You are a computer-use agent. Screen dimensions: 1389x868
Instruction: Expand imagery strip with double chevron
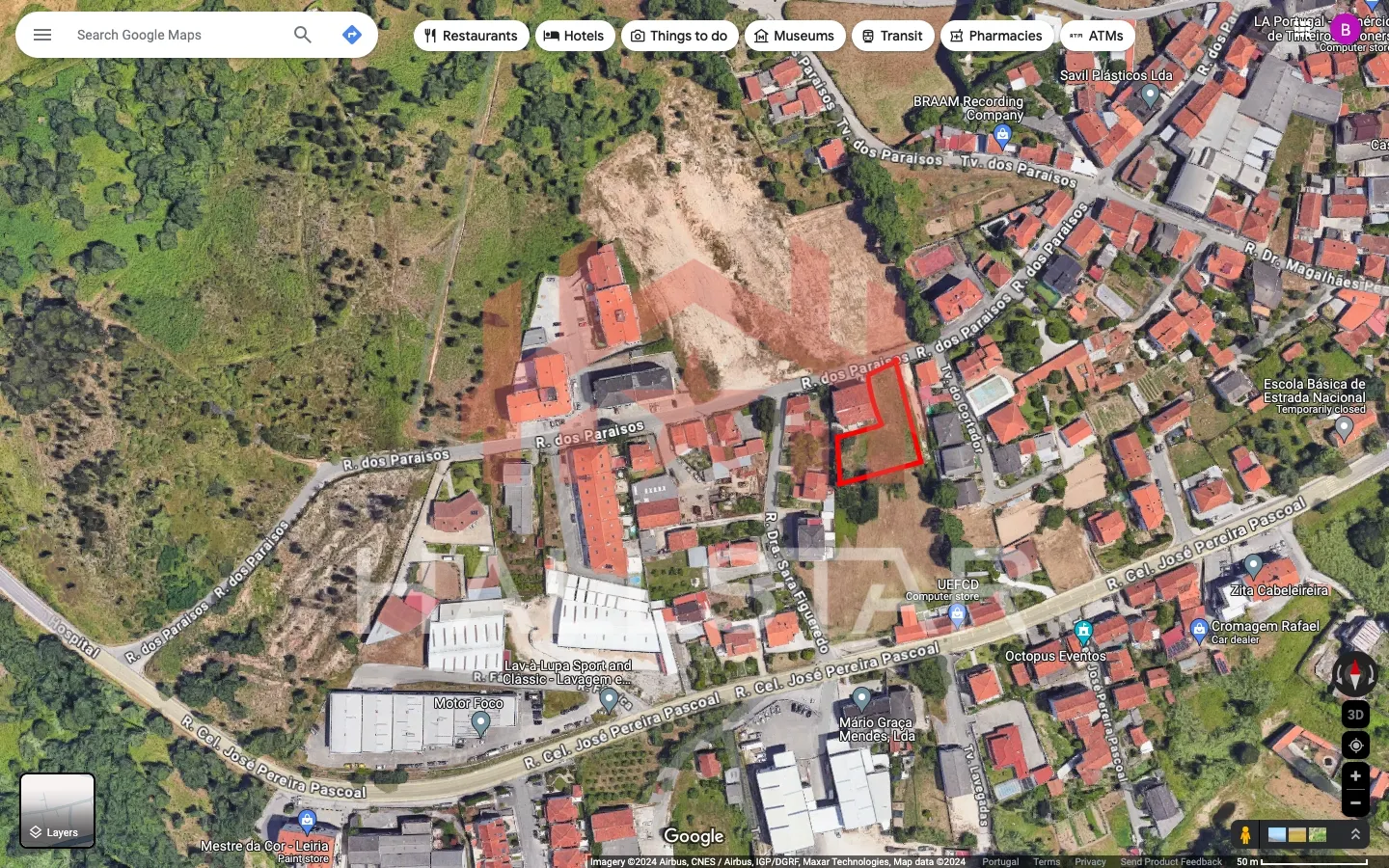pyautogui.click(x=1355, y=834)
